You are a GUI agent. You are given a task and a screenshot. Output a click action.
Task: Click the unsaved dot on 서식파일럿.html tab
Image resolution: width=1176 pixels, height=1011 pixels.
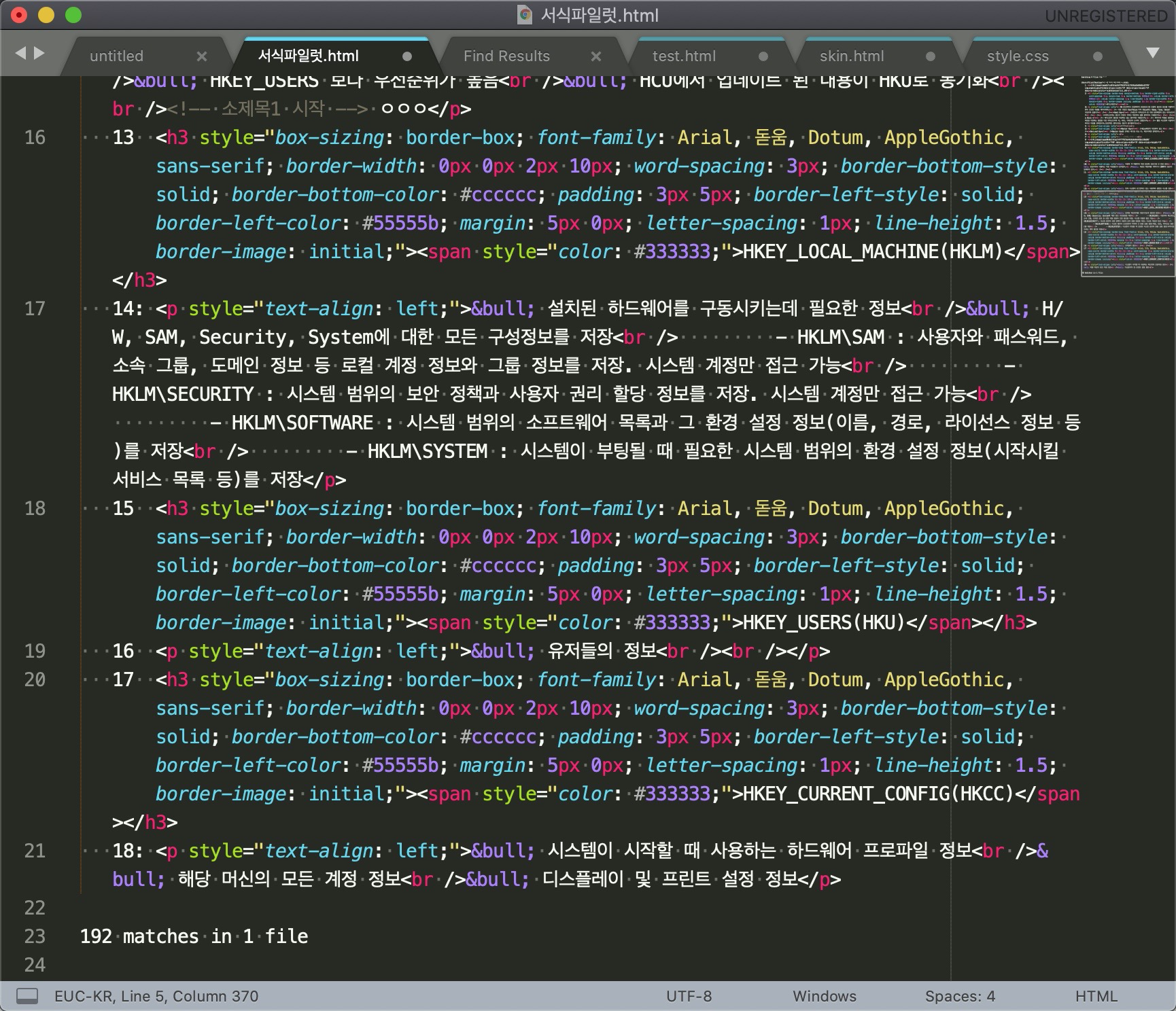407,56
